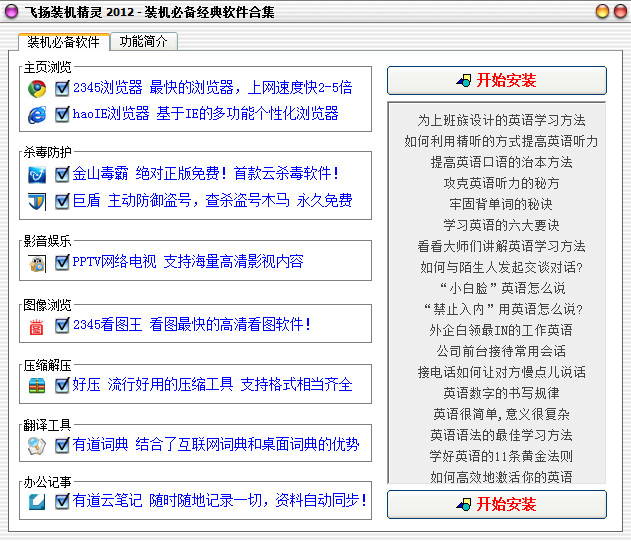Viewport: 631px width, 541px height.
Task: Click the 2345看图王 red icon
Action: 36,326
